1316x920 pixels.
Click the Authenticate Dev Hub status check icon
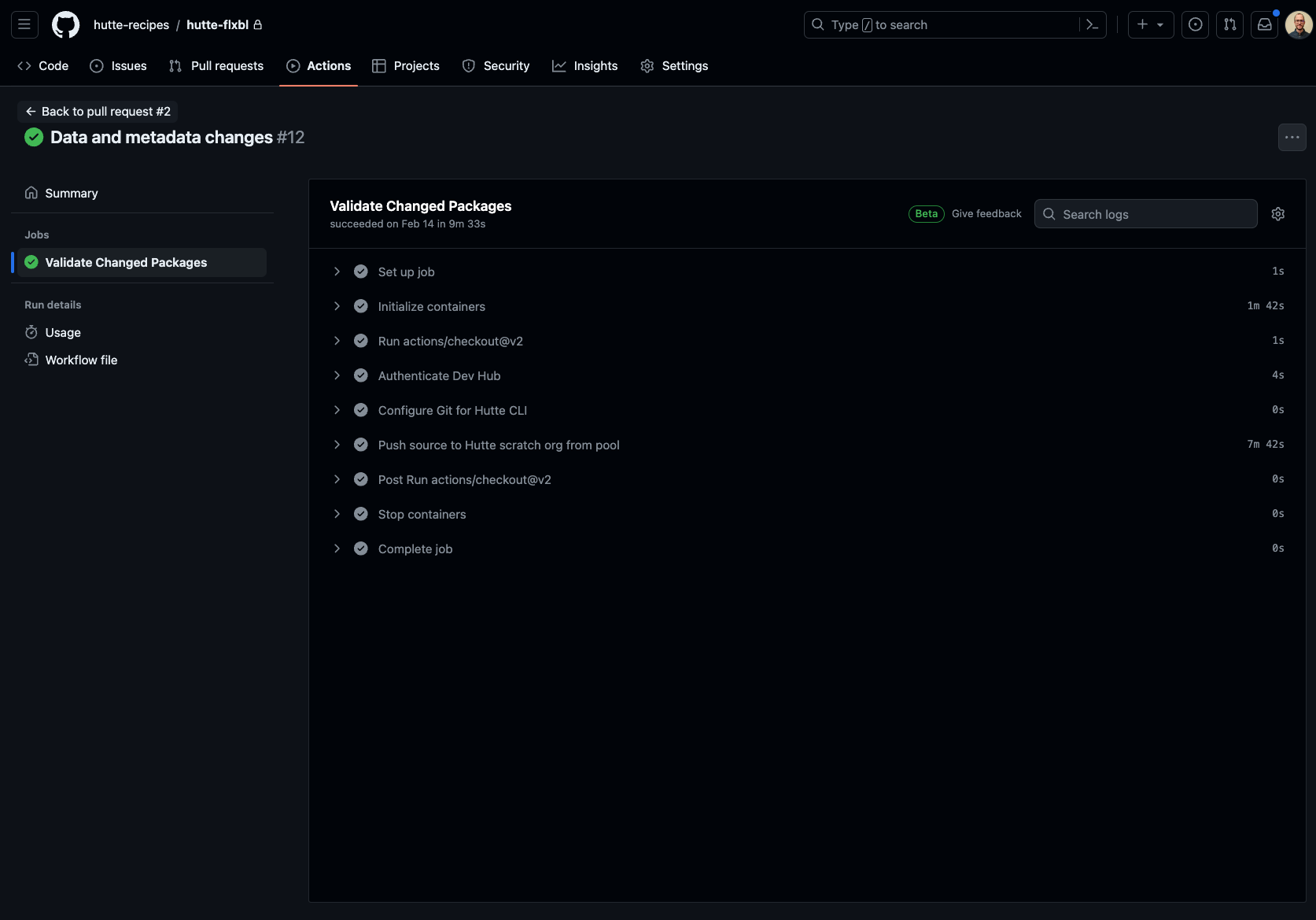[x=361, y=375]
